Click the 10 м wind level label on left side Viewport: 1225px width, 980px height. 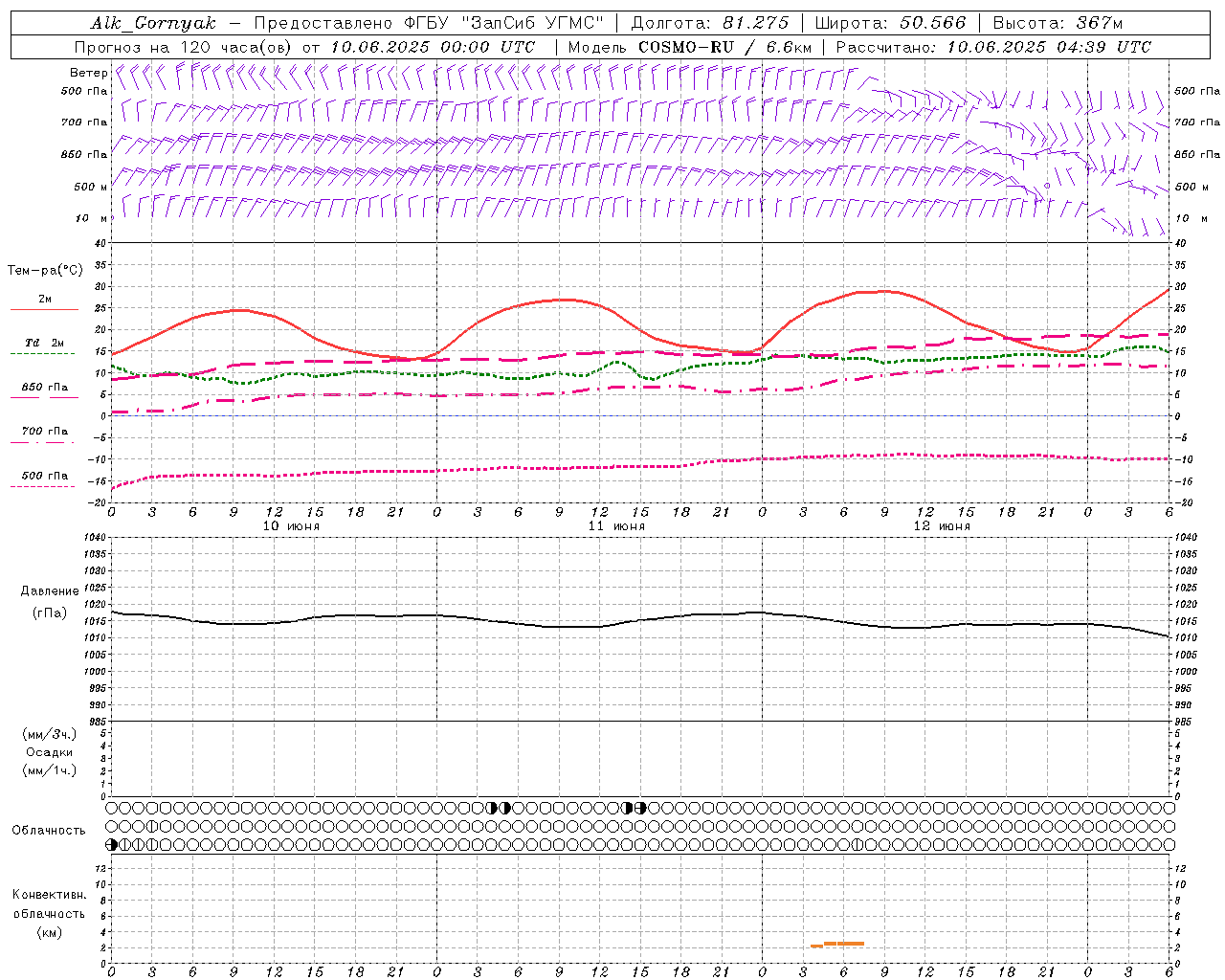point(93,218)
